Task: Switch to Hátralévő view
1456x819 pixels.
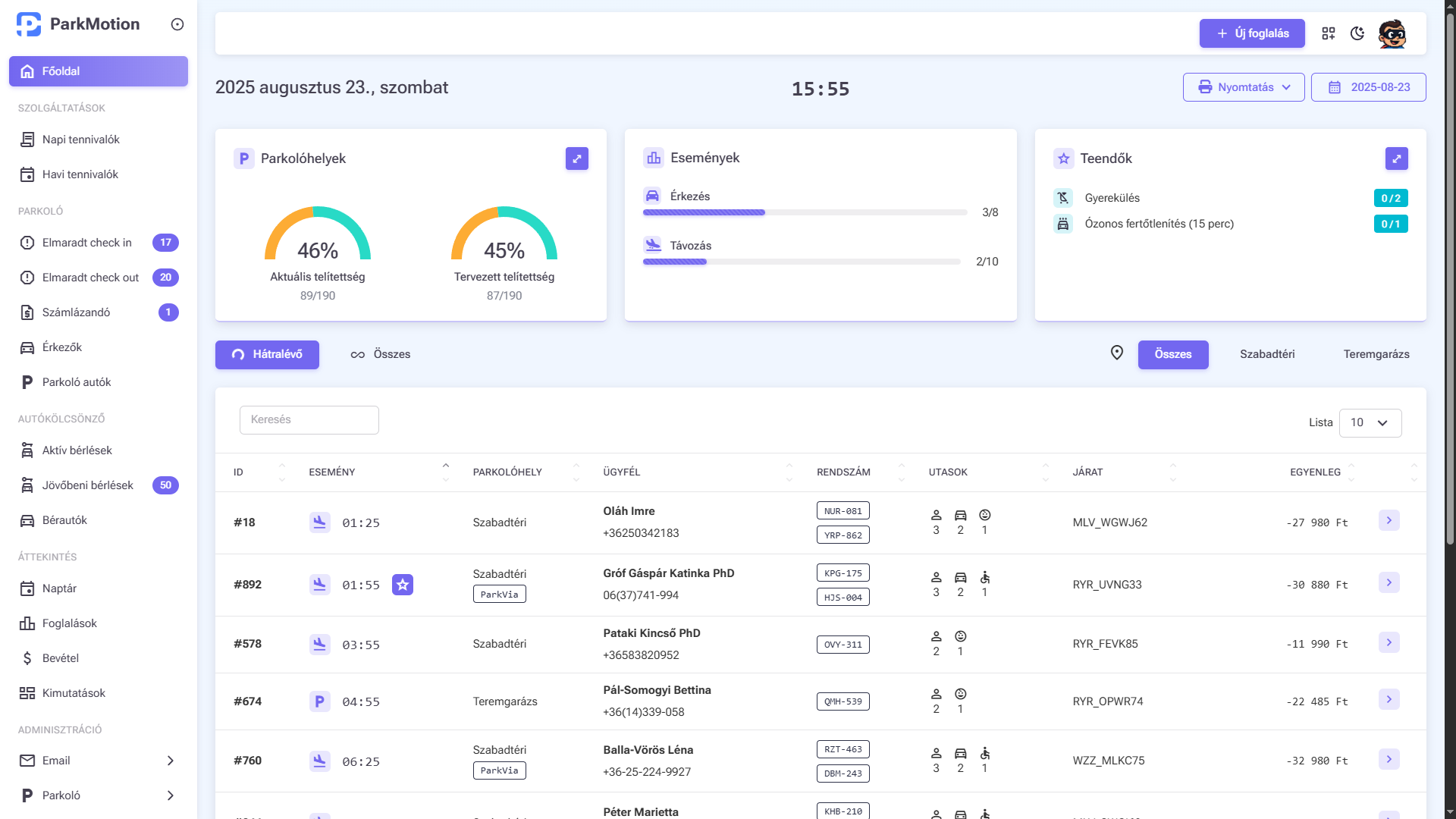Action: click(267, 354)
